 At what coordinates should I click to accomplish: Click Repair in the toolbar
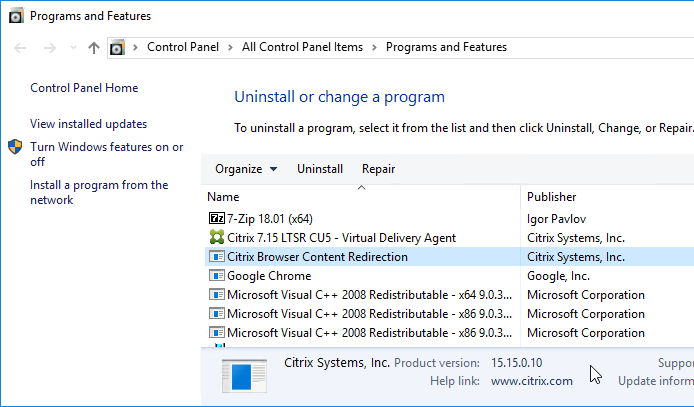tap(378, 169)
